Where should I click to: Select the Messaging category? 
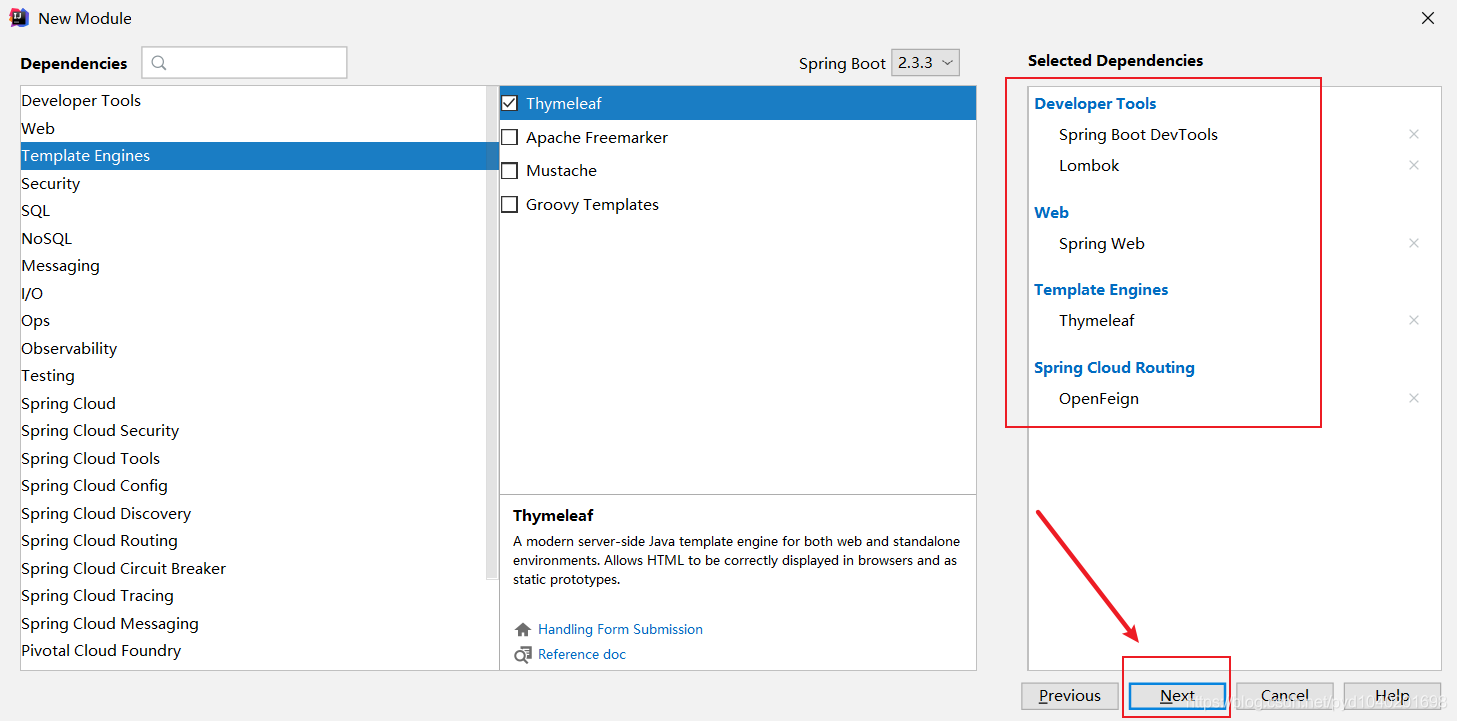(253, 266)
